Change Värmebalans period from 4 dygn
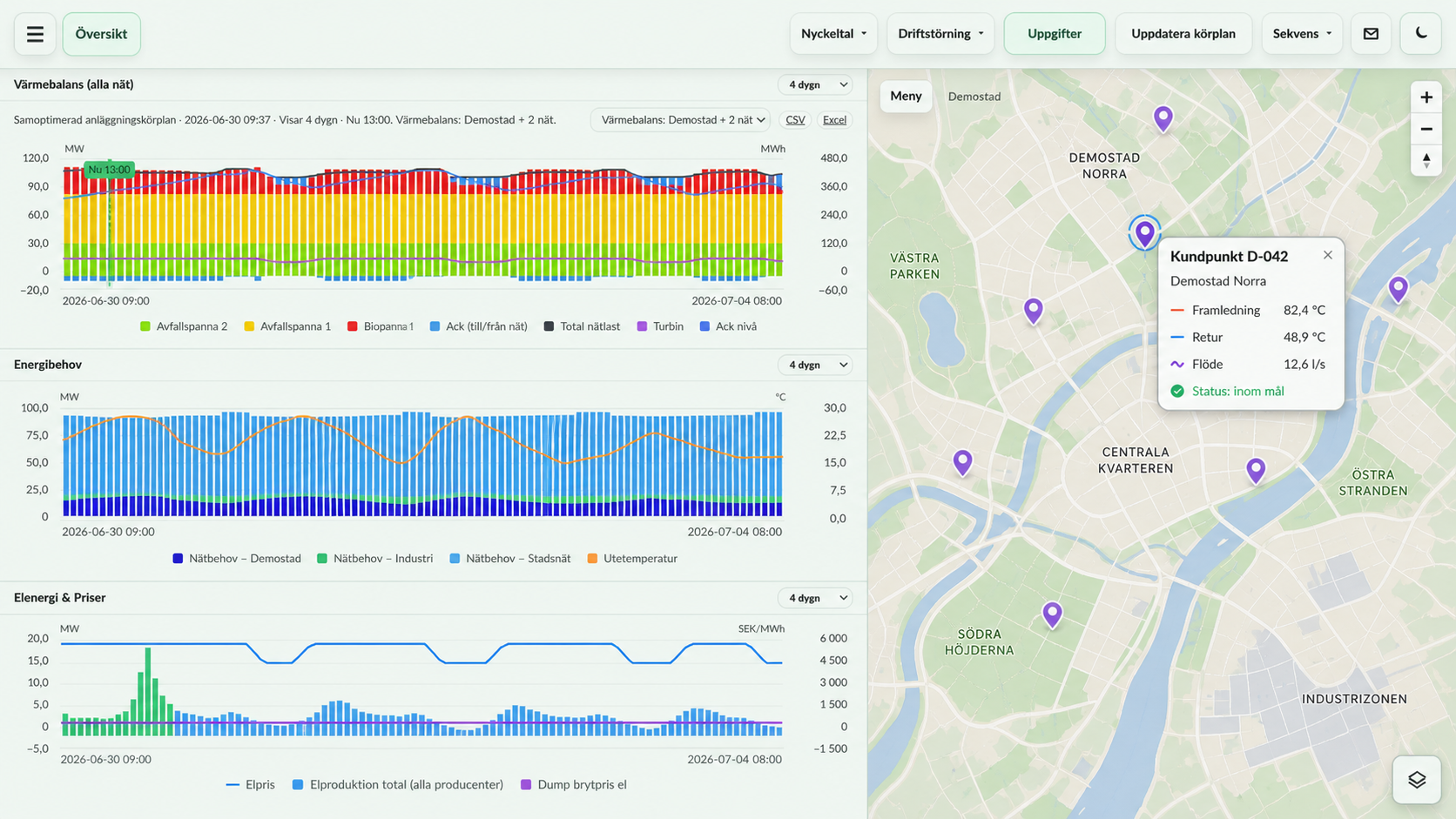The width and height of the screenshot is (1456, 819). tap(815, 84)
